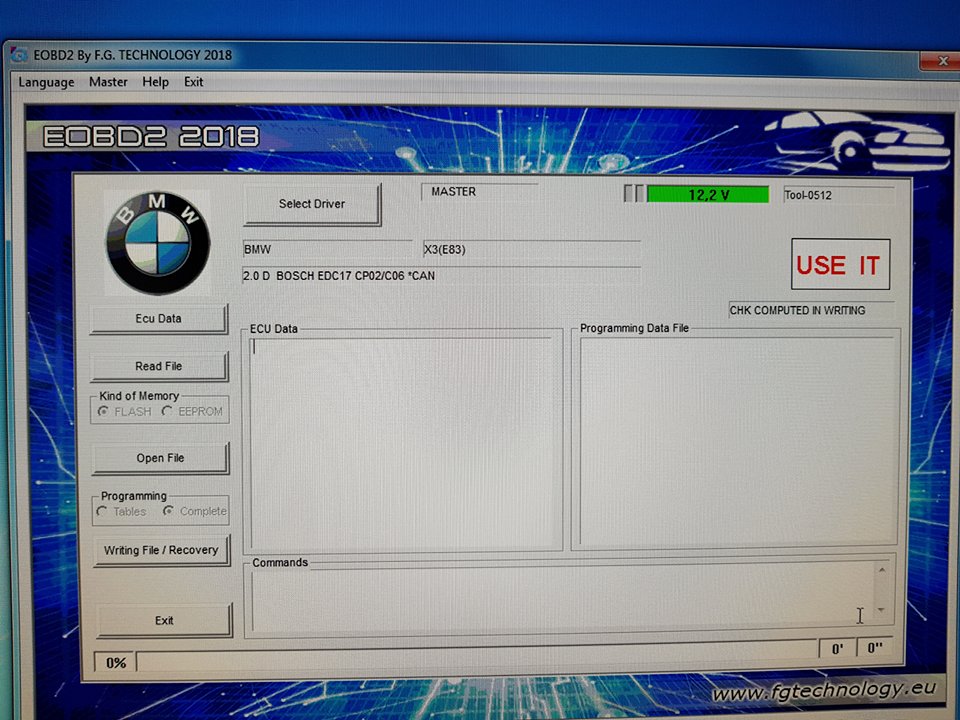Click Writing File / Recovery button

pos(162,550)
